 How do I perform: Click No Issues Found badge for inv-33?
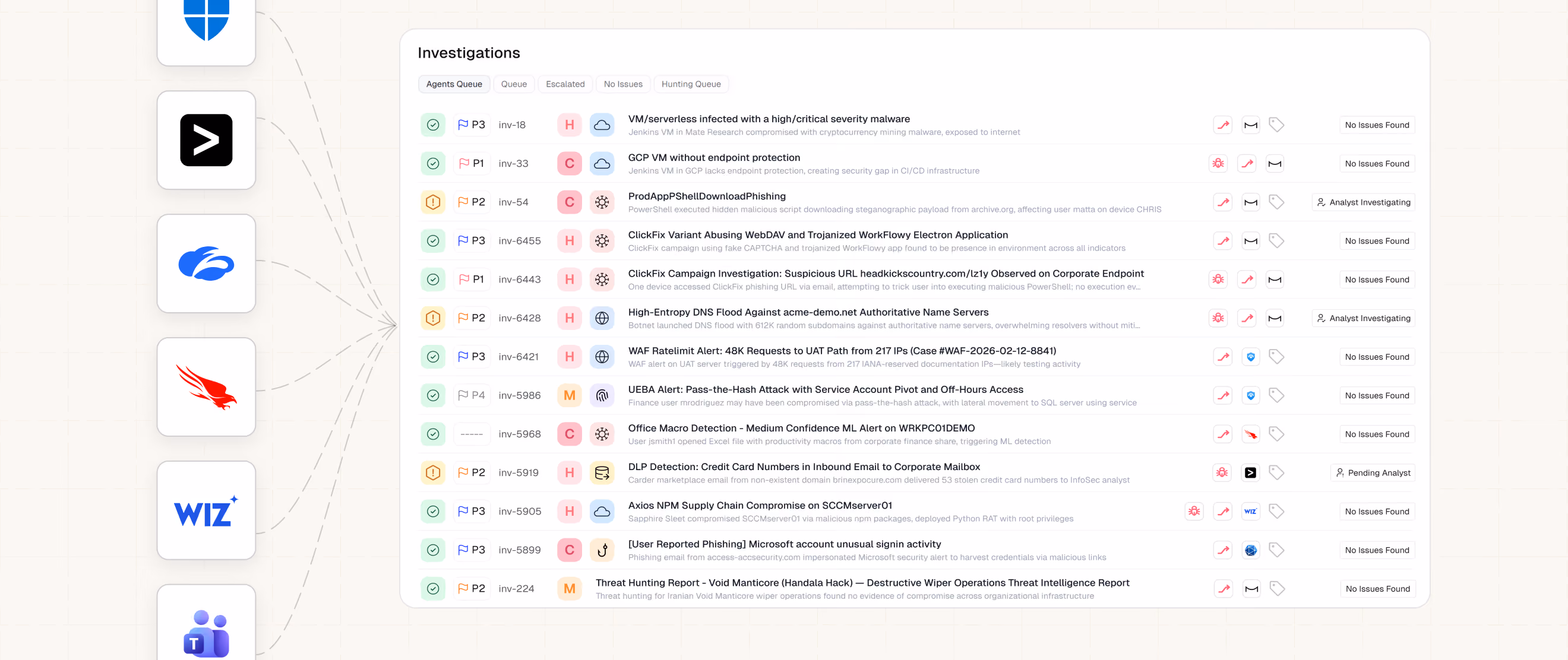(1376, 163)
